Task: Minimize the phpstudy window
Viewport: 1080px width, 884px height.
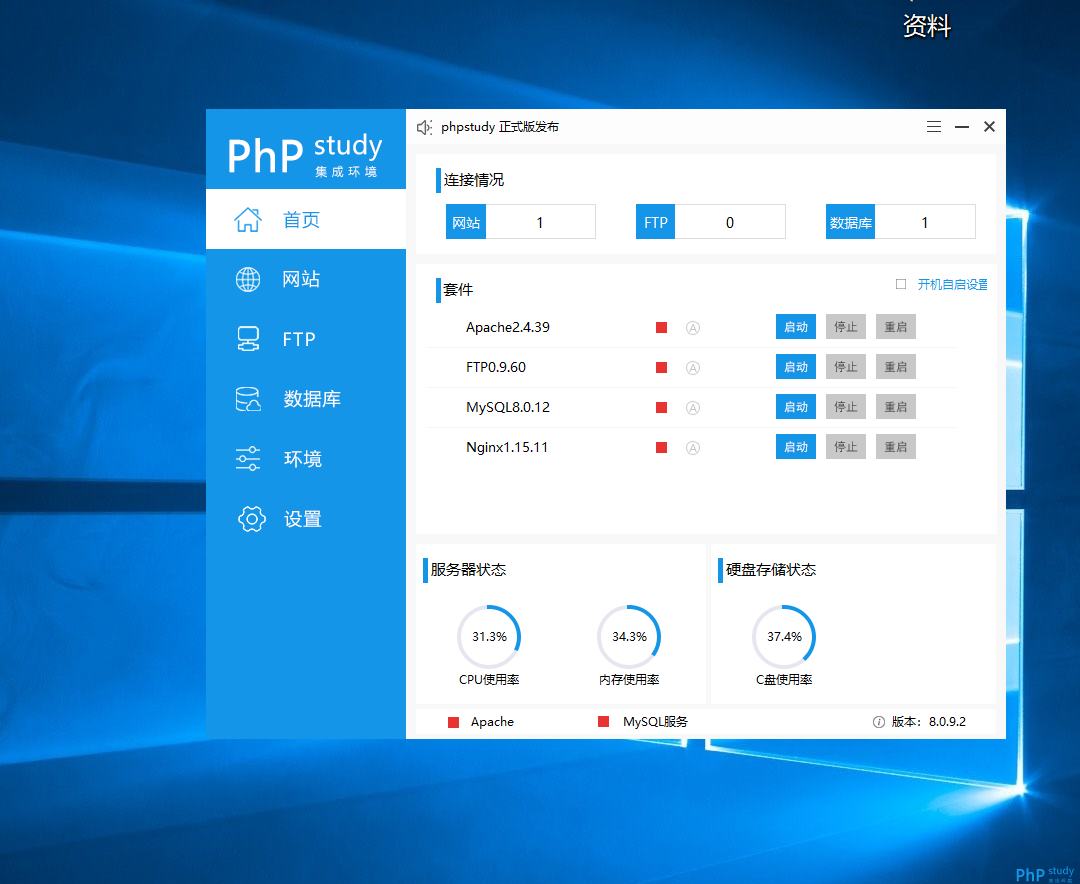Action: click(x=962, y=127)
